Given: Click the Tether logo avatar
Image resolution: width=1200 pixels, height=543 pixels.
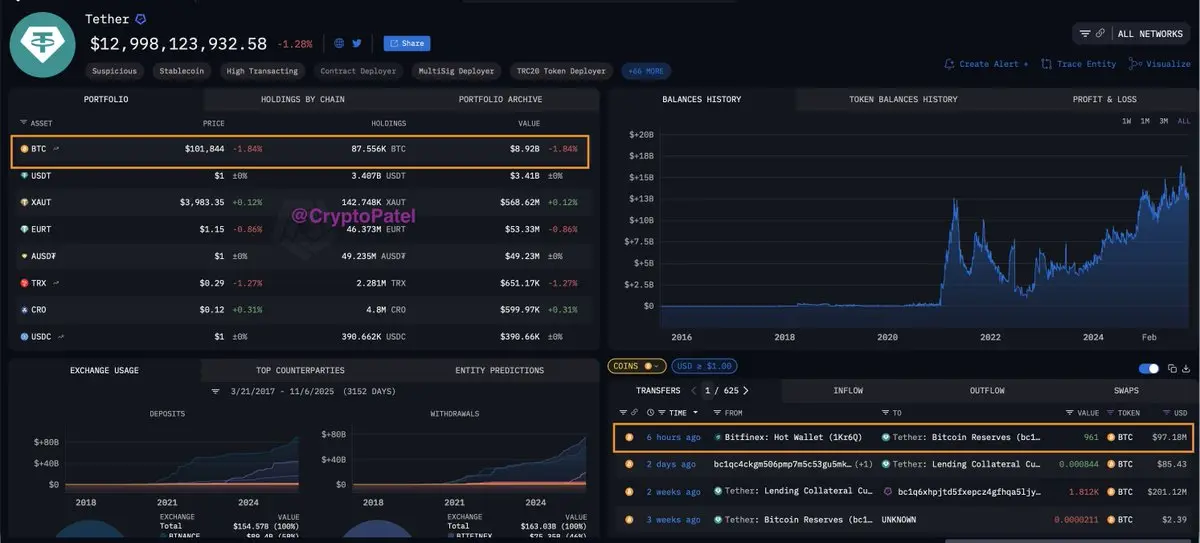Looking at the screenshot, I should pos(42,46).
